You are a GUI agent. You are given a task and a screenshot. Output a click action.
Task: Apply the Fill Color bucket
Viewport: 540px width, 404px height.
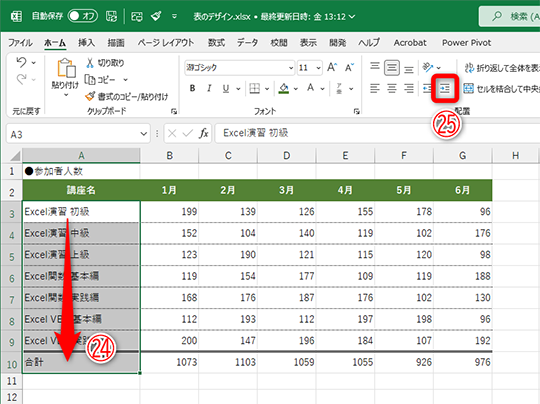(284, 89)
